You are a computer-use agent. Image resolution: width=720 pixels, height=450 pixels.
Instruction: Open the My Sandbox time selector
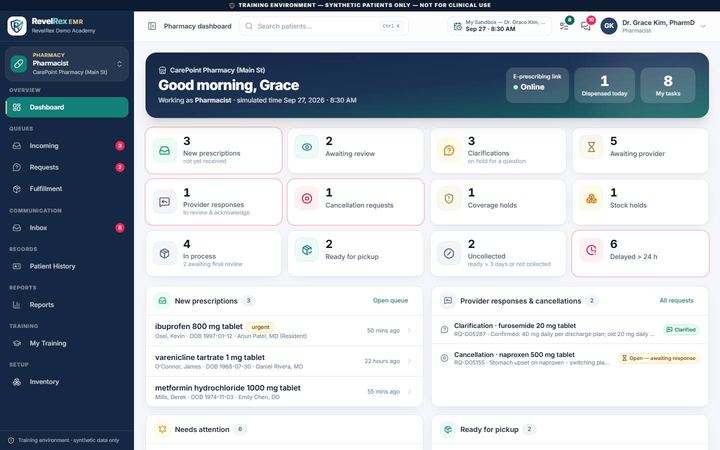[500, 26]
